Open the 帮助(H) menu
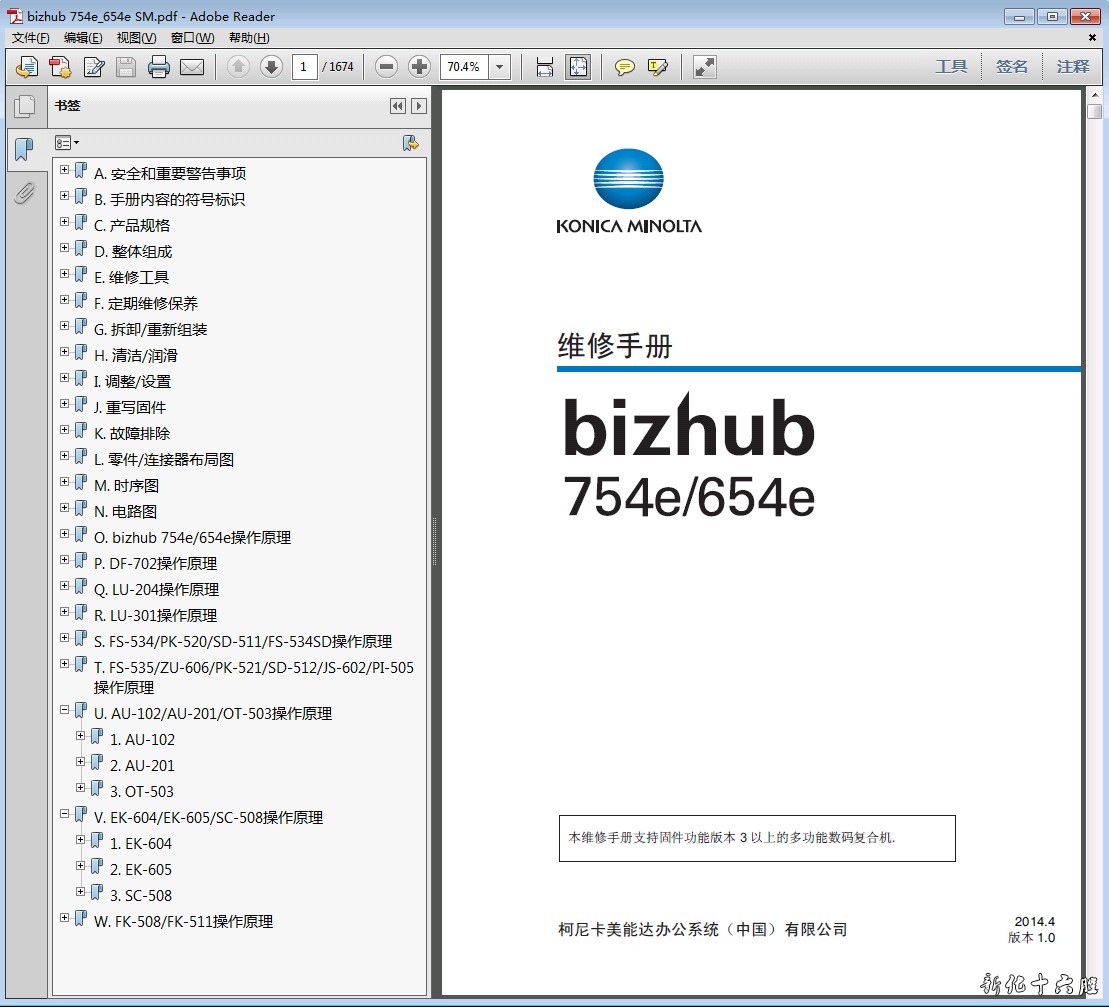1109x1008 pixels. (249, 38)
